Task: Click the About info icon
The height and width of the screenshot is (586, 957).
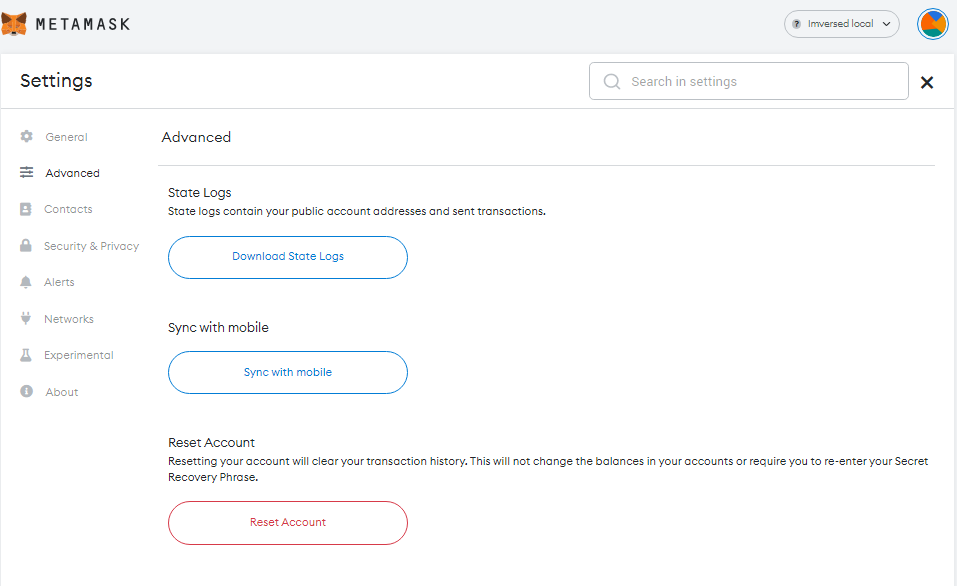Action: pyautogui.click(x=26, y=391)
